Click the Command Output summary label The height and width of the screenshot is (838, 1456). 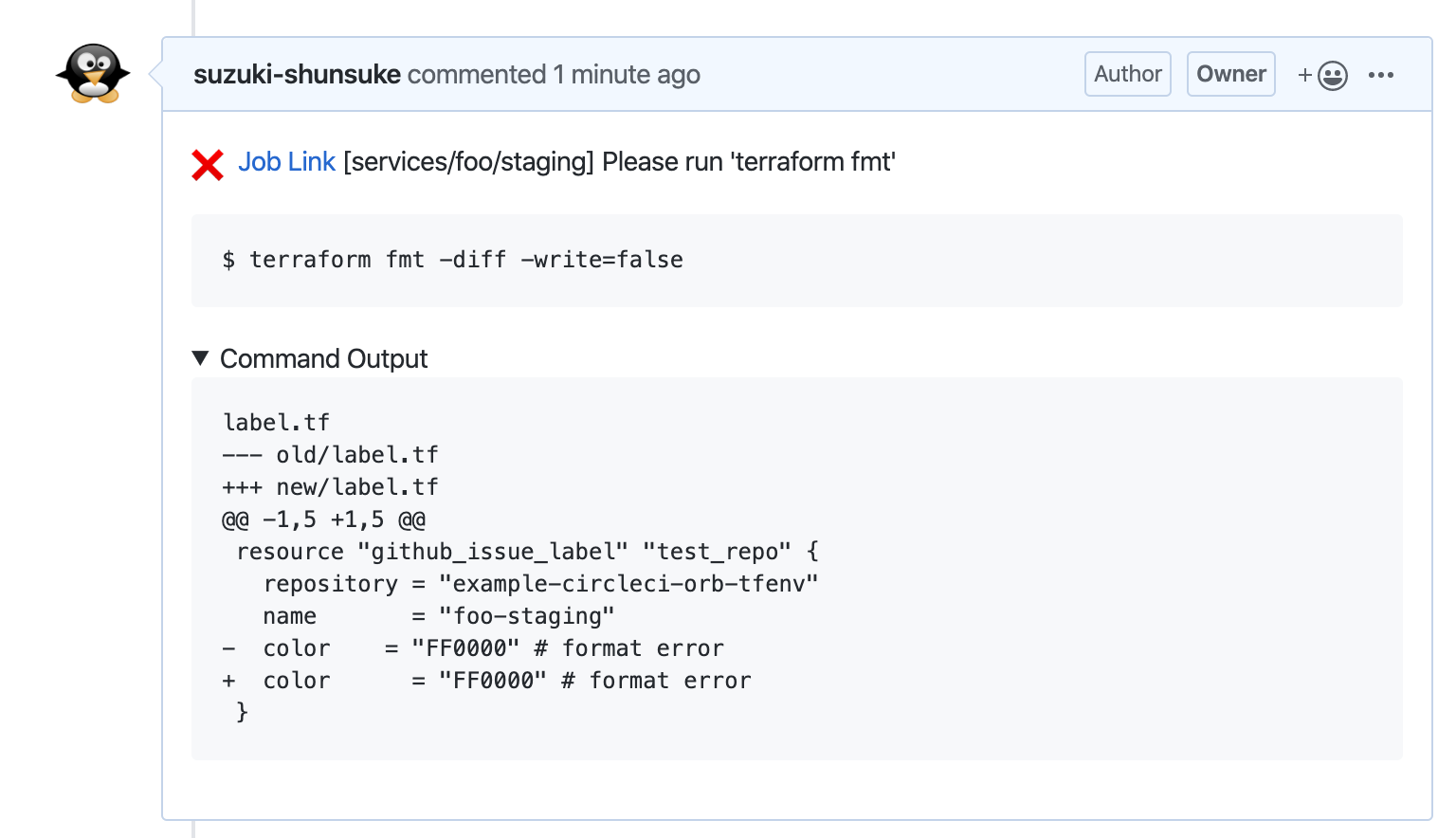(x=323, y=358)
